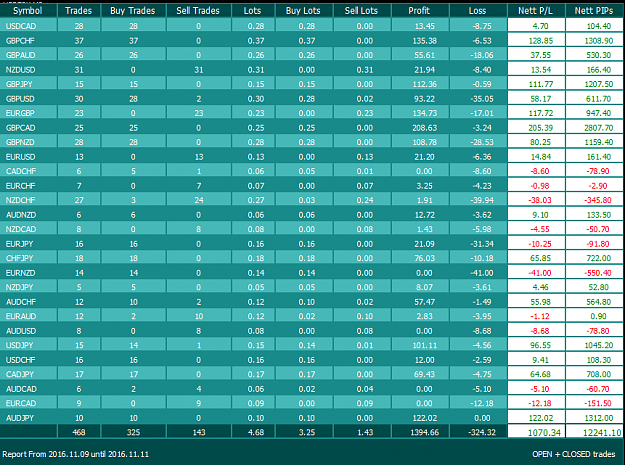Click GBPCAD Nett P/L value 205.39
625x465 pixels.
[541, 128]
